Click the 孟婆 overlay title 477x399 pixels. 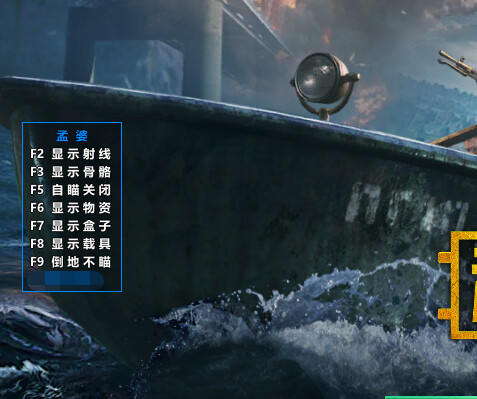(x=72, y=136)
